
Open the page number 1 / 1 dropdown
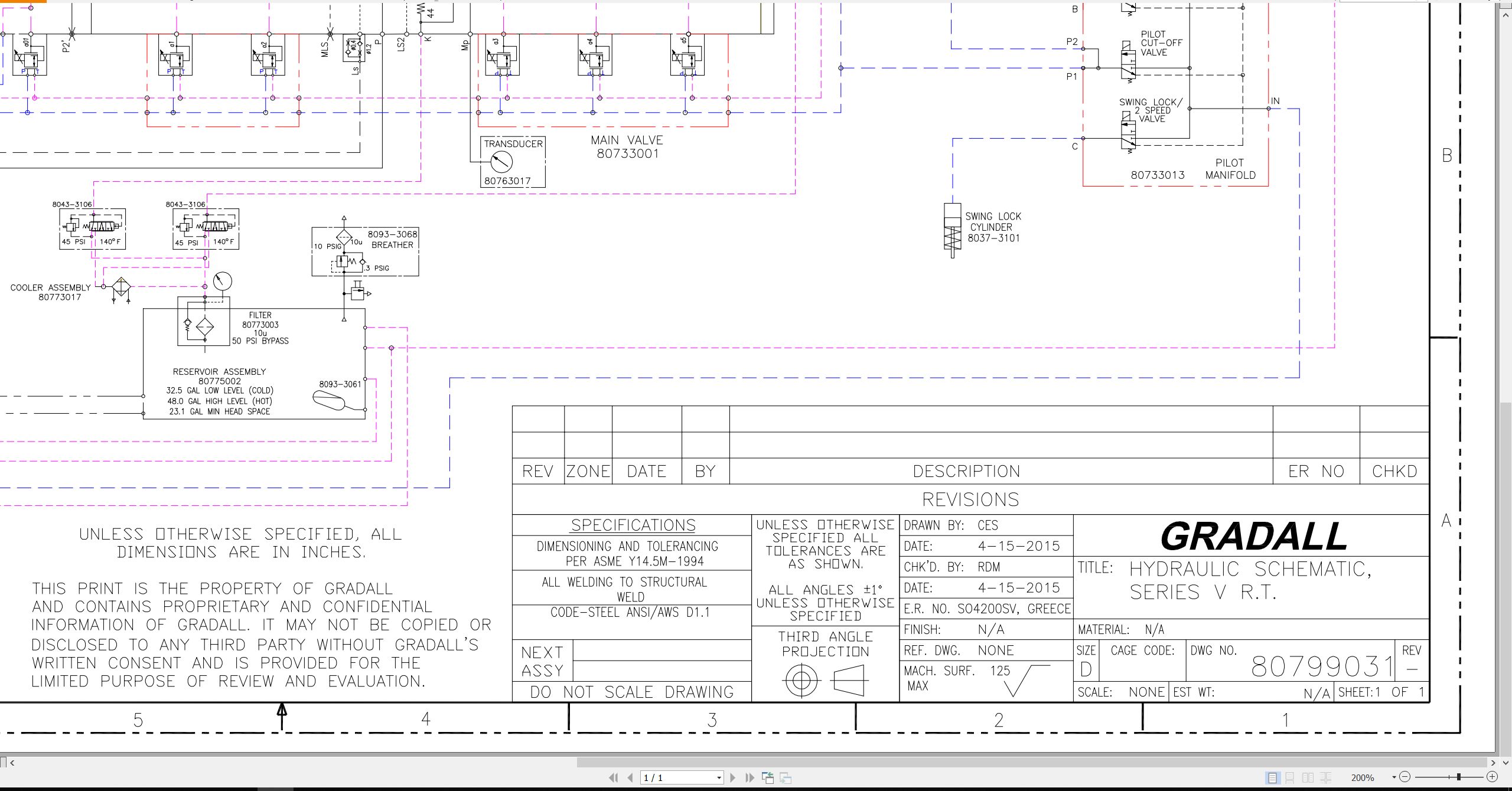pos(719,777)
